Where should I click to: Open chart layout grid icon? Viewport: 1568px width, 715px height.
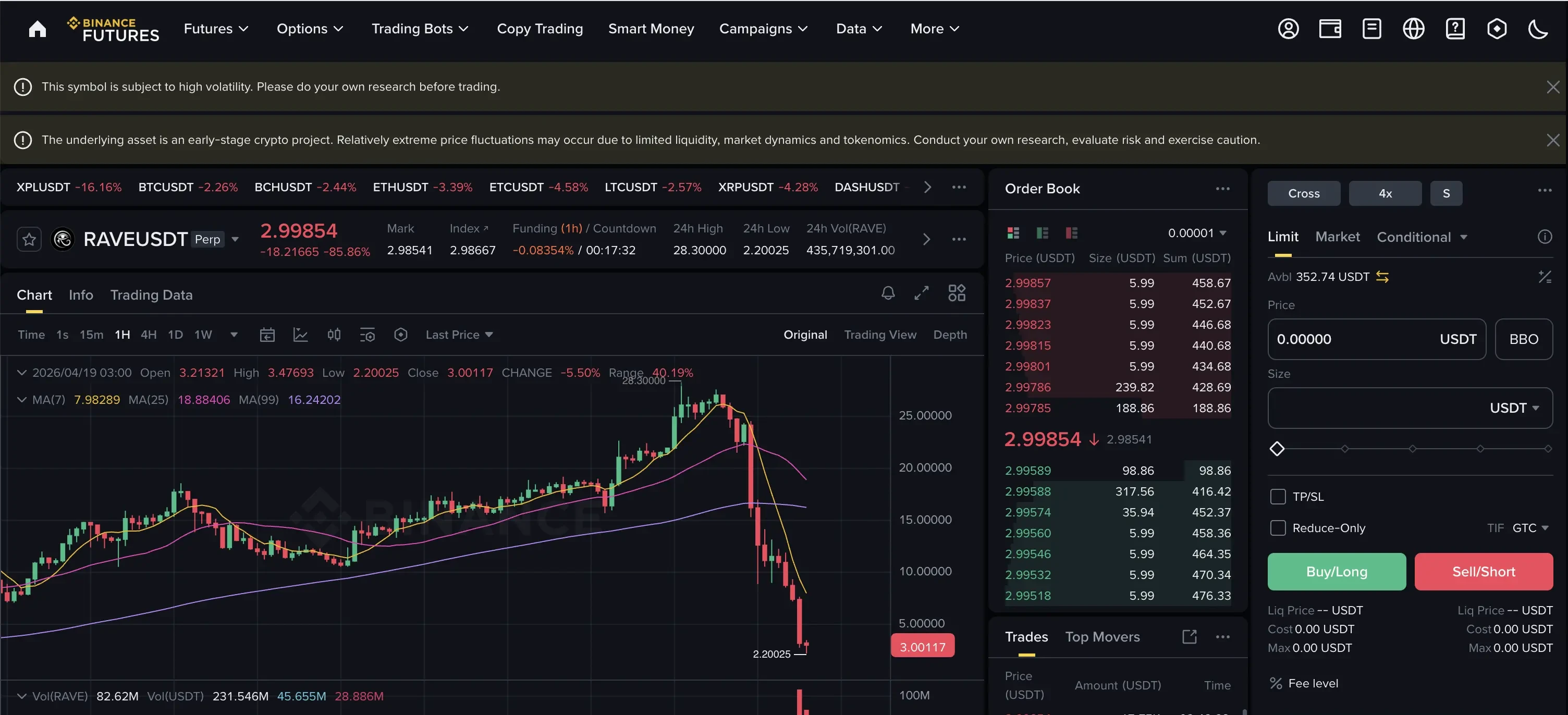click(x=957, y=293)
